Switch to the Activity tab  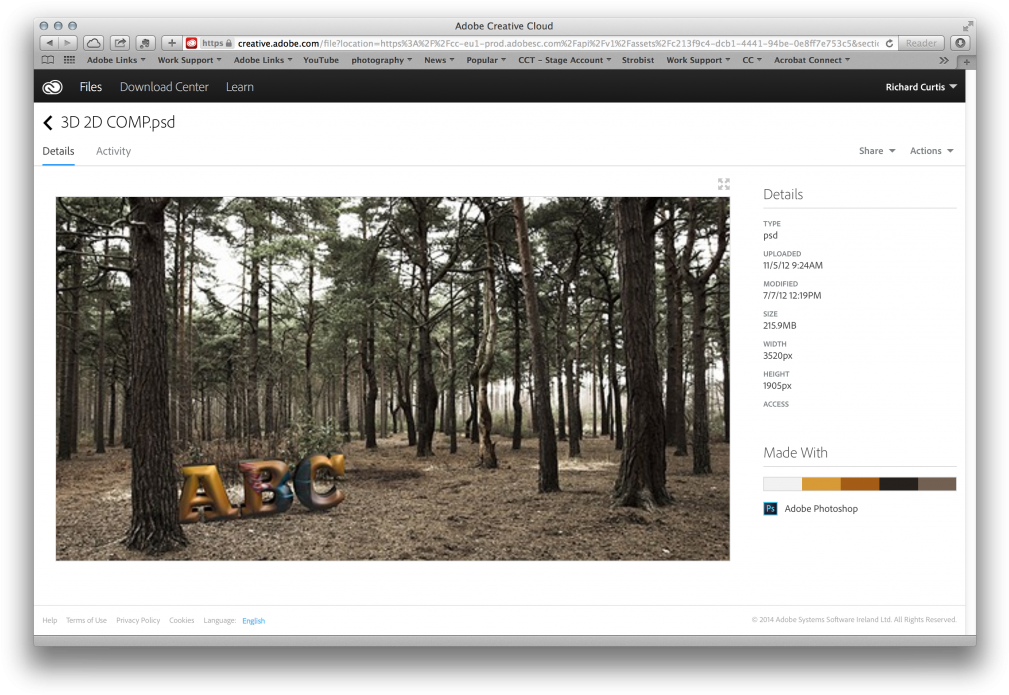113,151
